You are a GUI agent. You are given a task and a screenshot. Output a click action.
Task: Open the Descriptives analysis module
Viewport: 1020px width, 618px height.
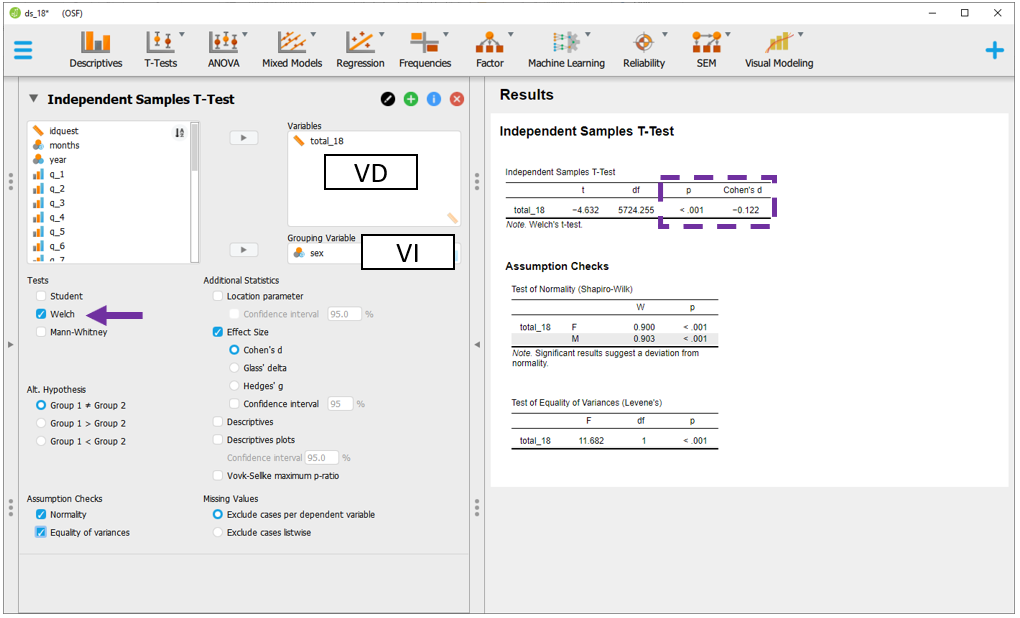pos(96,49)
